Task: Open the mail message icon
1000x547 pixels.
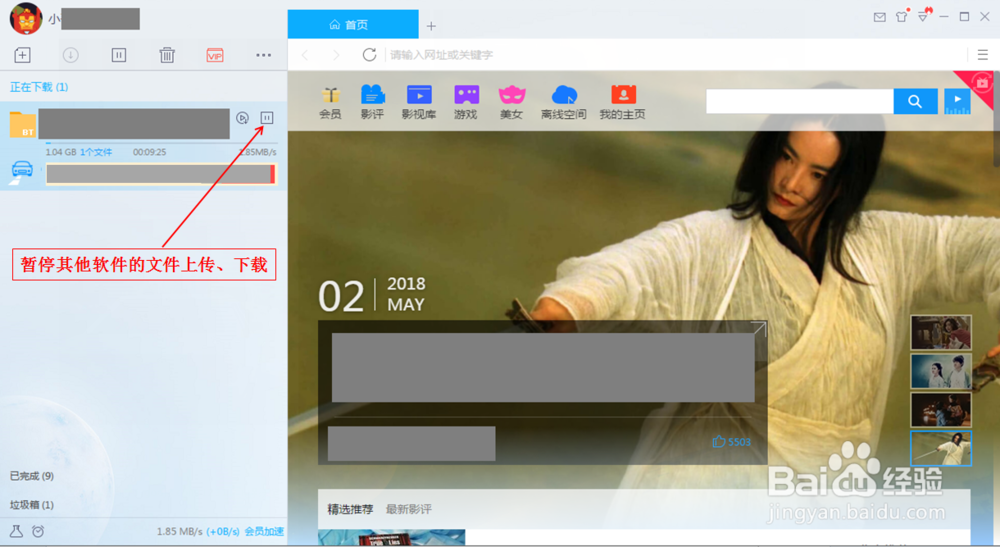Action: [879, 17]
